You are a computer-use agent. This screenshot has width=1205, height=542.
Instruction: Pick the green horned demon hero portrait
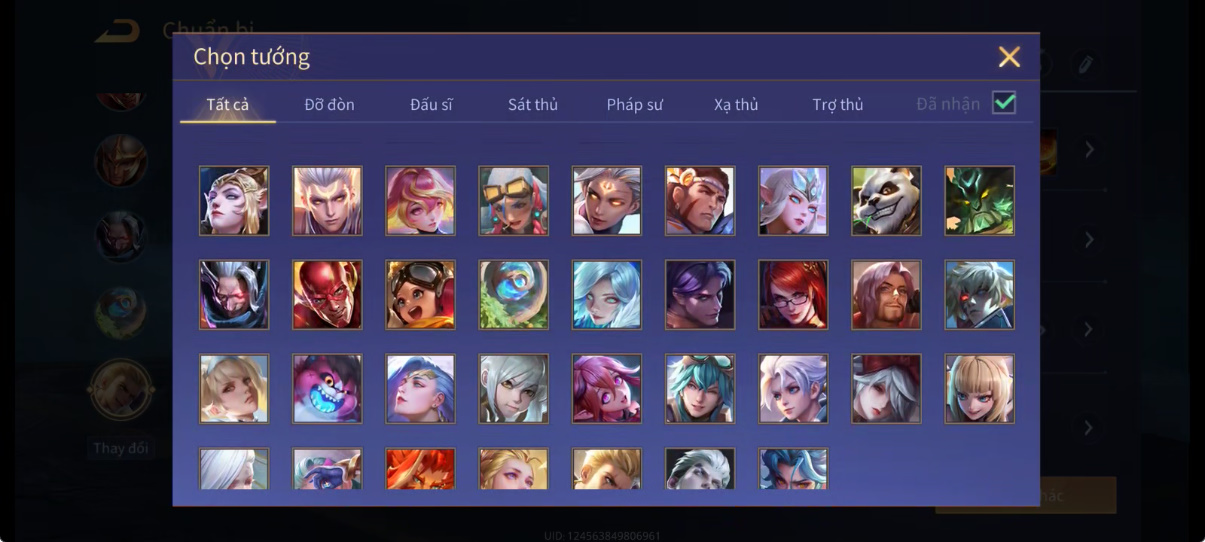980,201
